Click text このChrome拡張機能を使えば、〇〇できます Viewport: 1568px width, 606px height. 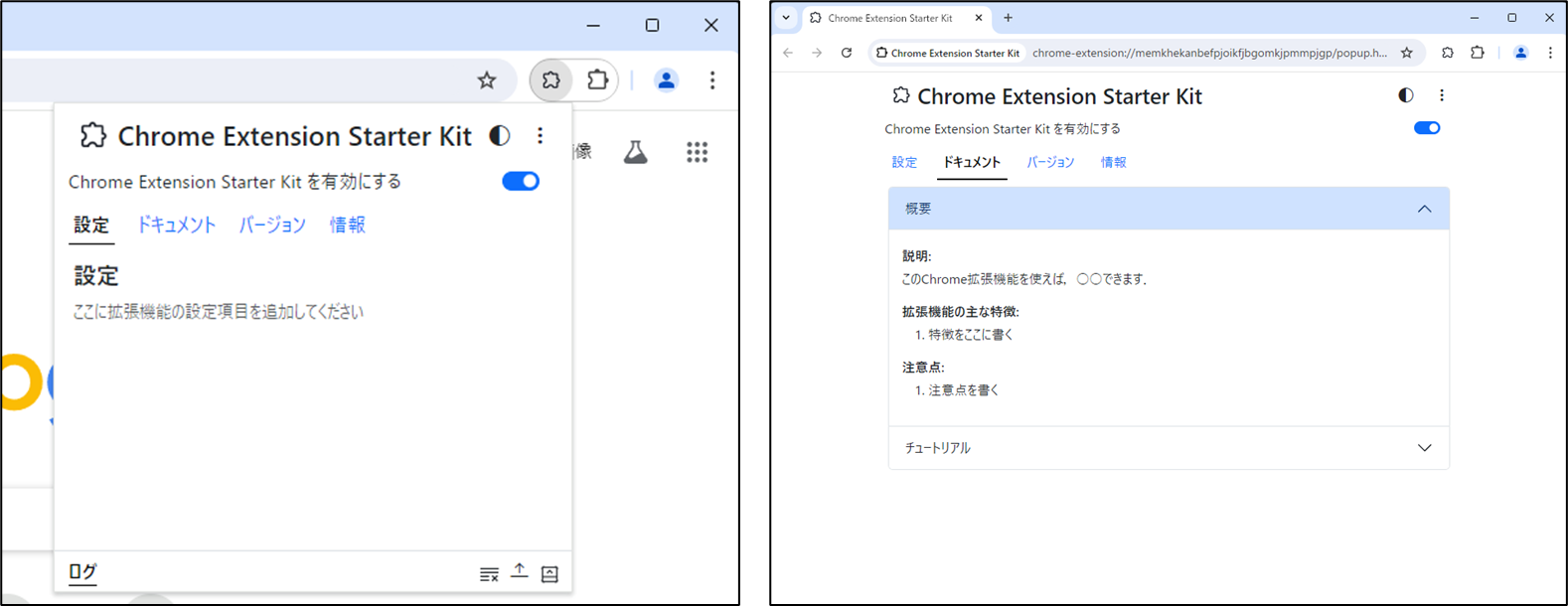(x=1024, y=279)
